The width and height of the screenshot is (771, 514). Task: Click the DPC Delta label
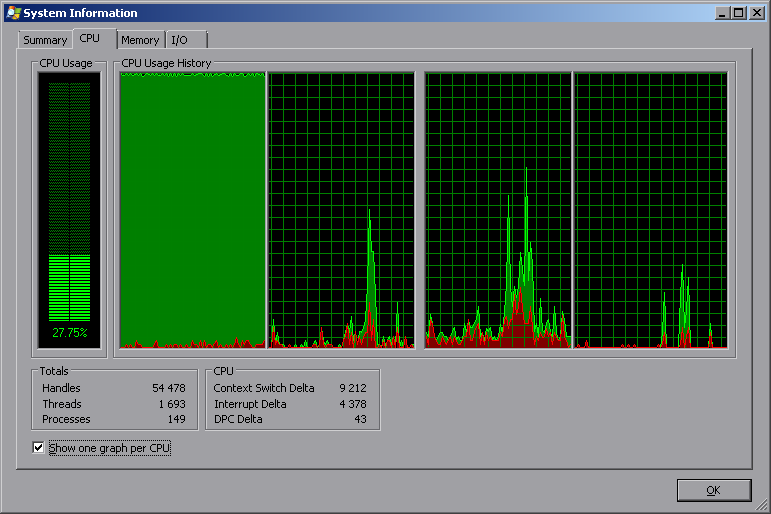(x=238, y=419)
